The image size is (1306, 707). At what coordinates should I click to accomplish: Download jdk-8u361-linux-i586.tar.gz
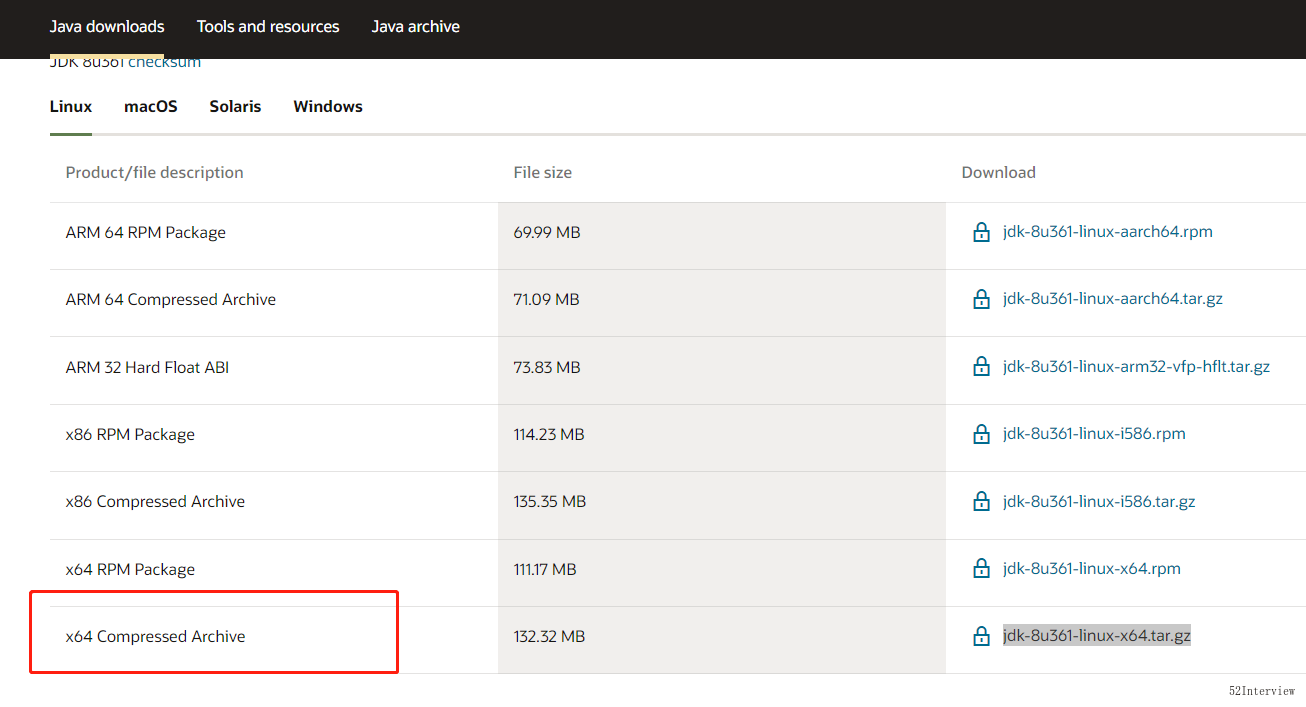(1099, 501)
